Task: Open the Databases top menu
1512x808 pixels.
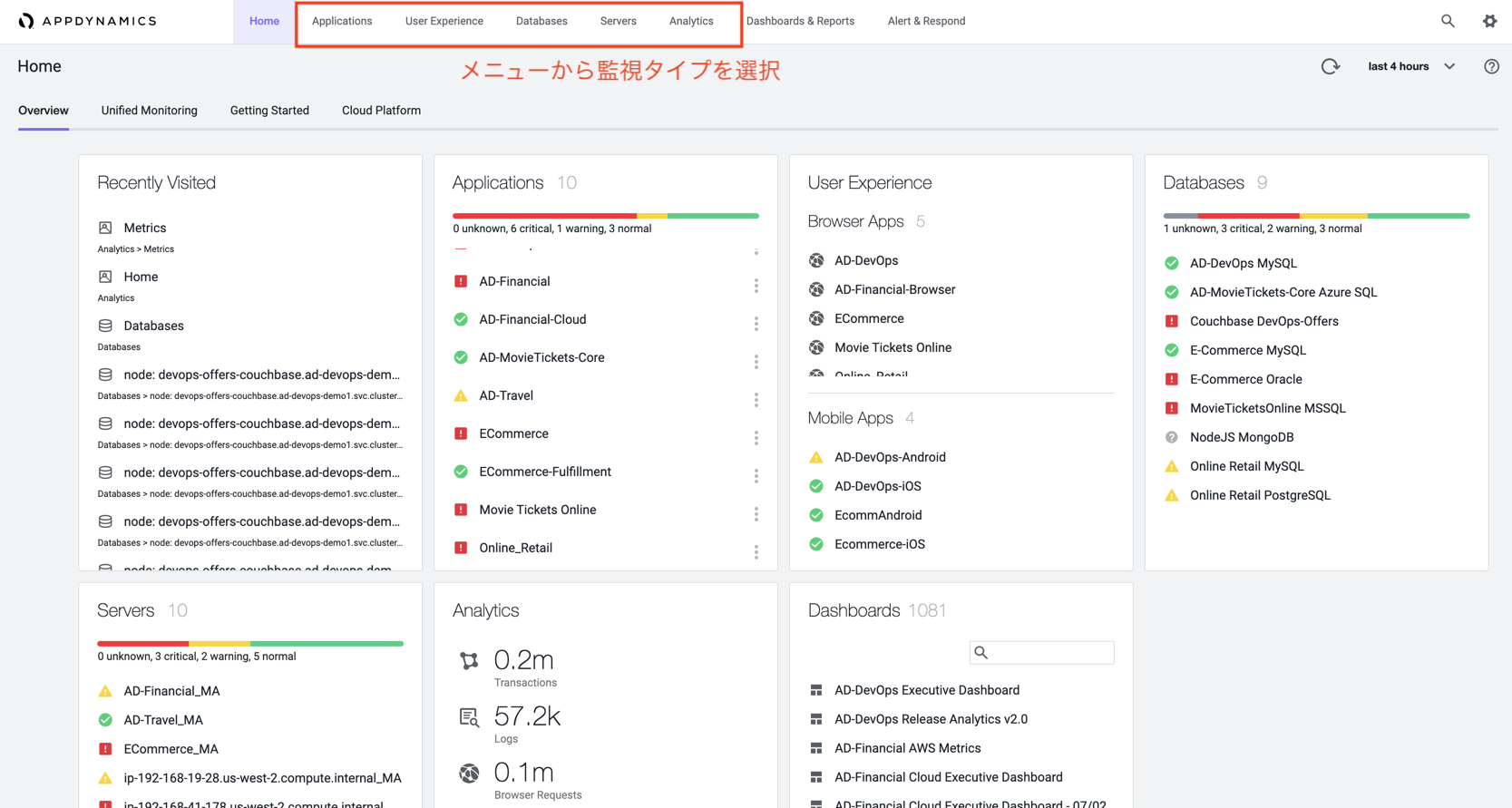Action: coord(541,21)
